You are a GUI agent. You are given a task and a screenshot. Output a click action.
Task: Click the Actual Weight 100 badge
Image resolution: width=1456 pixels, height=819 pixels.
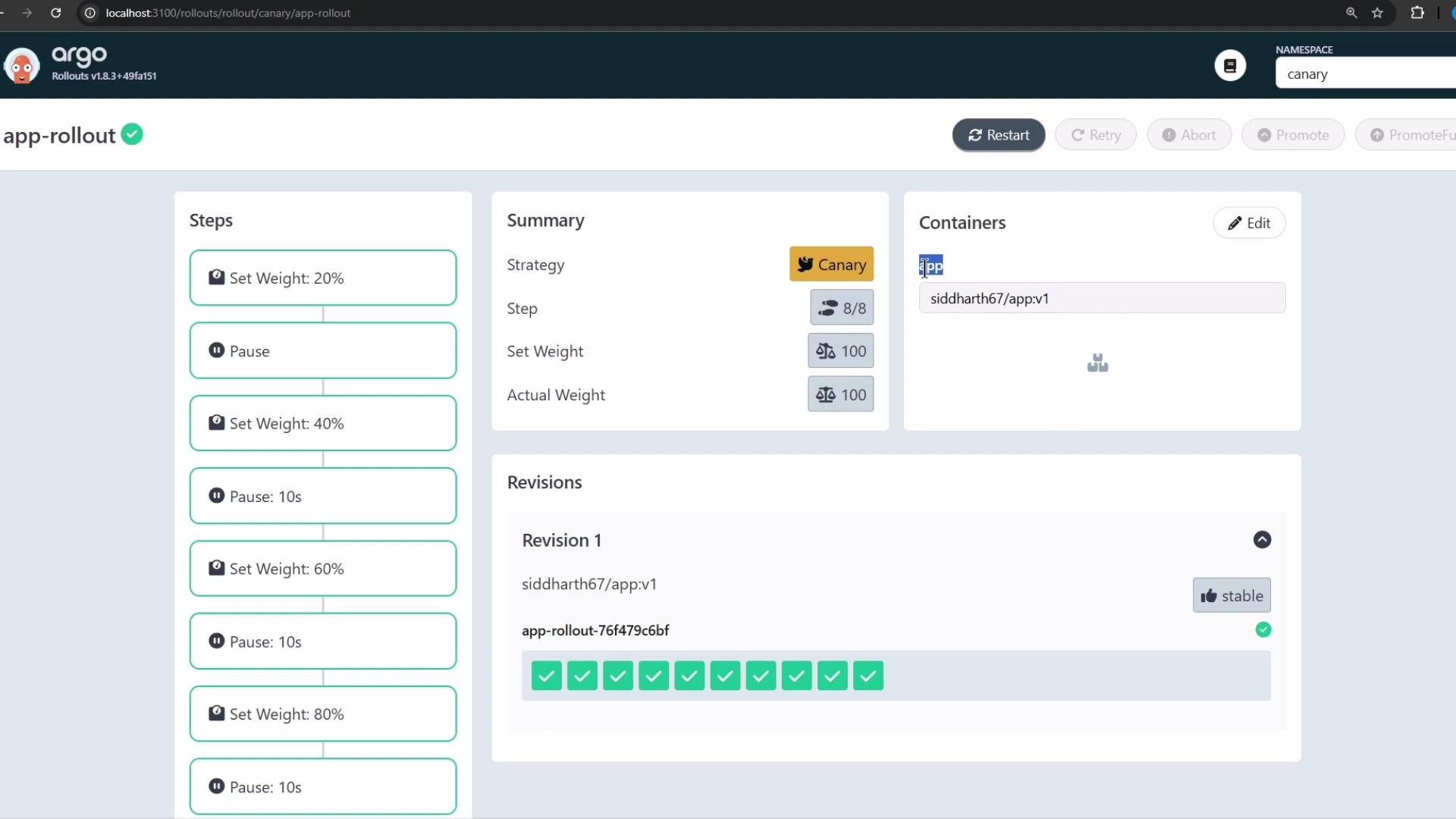840,394
